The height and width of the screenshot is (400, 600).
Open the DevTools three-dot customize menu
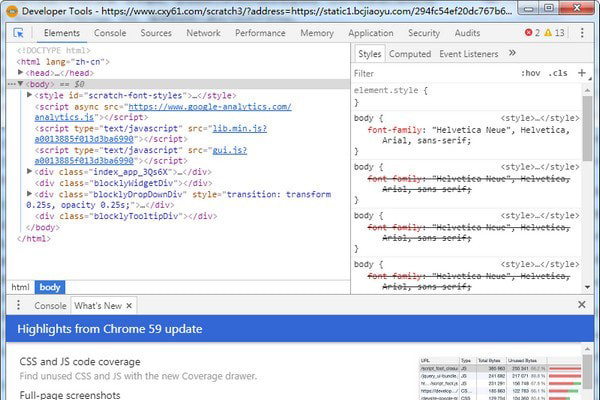pyautogui.click(x=582, y=33)
